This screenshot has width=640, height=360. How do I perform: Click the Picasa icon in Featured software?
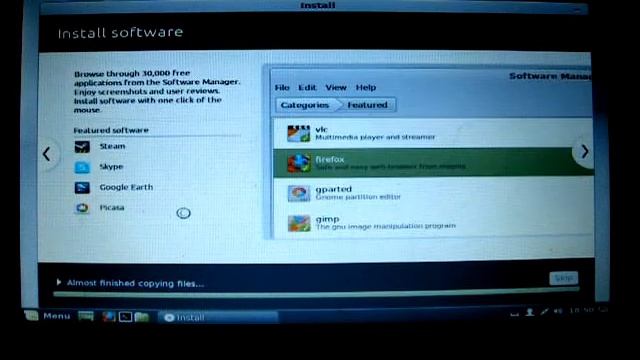tap(82, 208)
